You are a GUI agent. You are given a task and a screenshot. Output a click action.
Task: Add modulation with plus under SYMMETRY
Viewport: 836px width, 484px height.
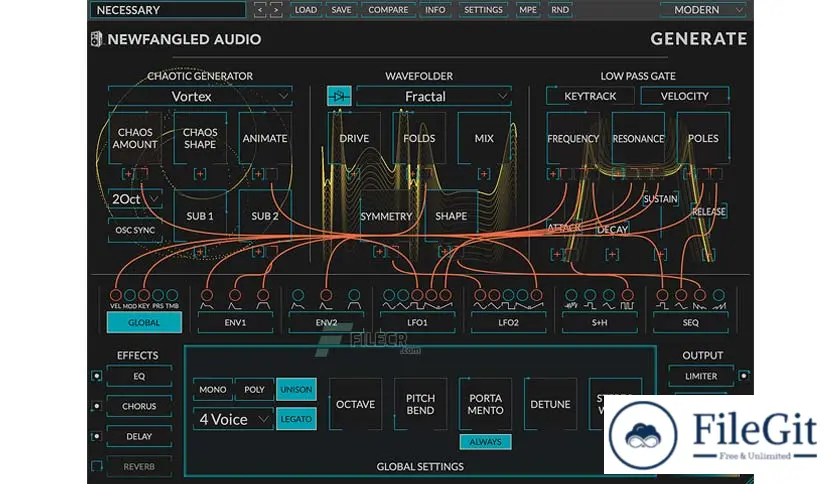379,252
